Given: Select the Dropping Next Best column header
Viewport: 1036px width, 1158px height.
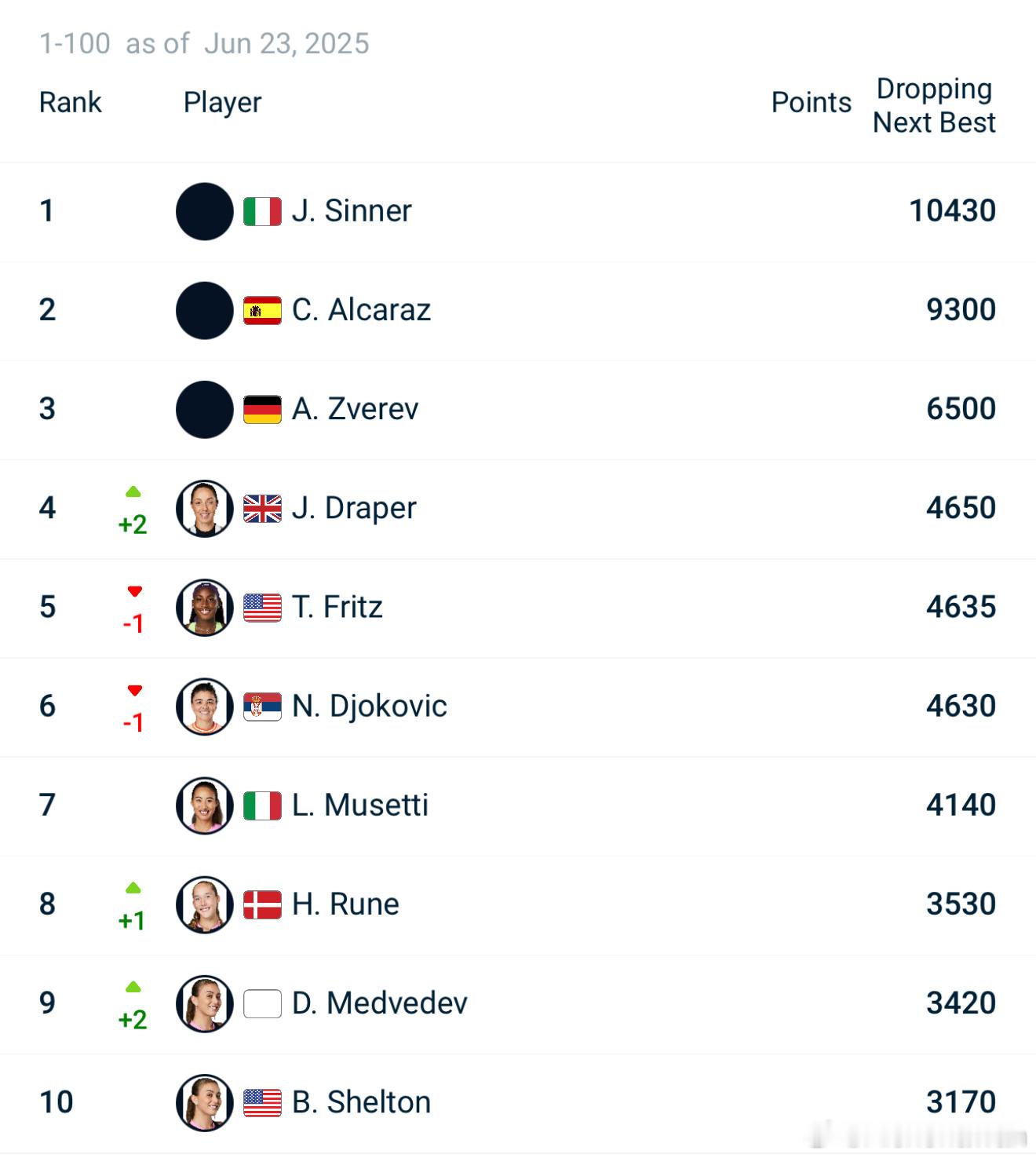Looking at the screenshot, I should tap(934, 105).
